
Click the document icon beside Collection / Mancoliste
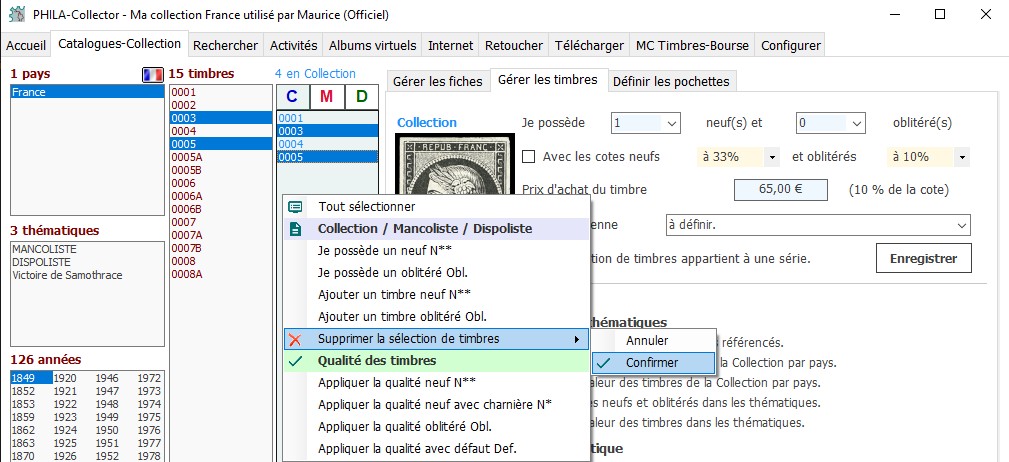[295, 229]
